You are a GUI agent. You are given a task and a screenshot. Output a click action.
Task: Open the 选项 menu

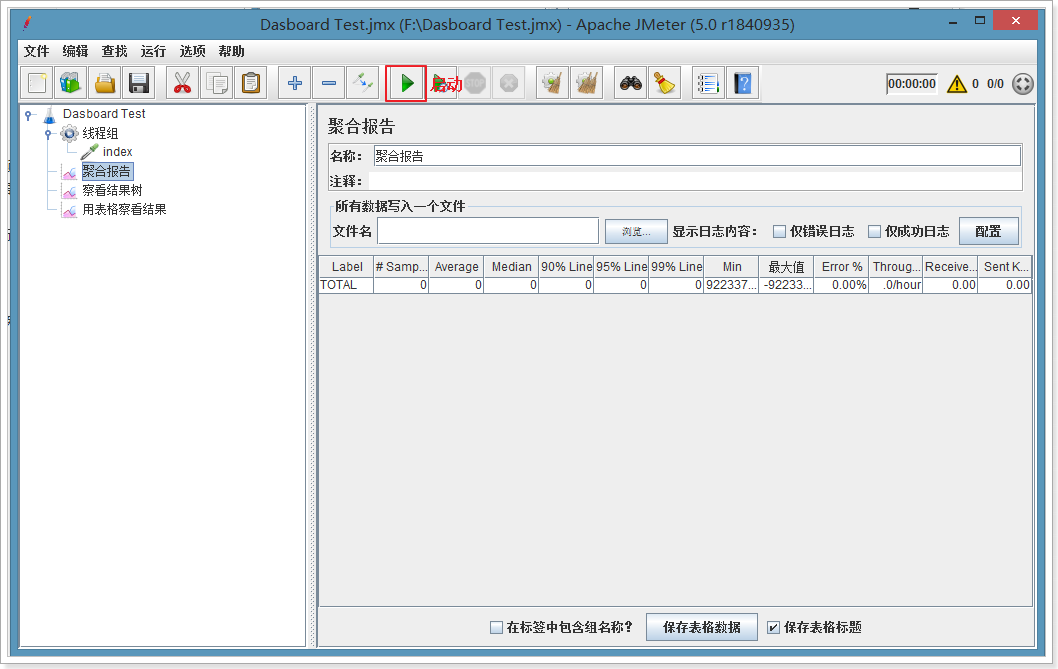tap(192, 51)
